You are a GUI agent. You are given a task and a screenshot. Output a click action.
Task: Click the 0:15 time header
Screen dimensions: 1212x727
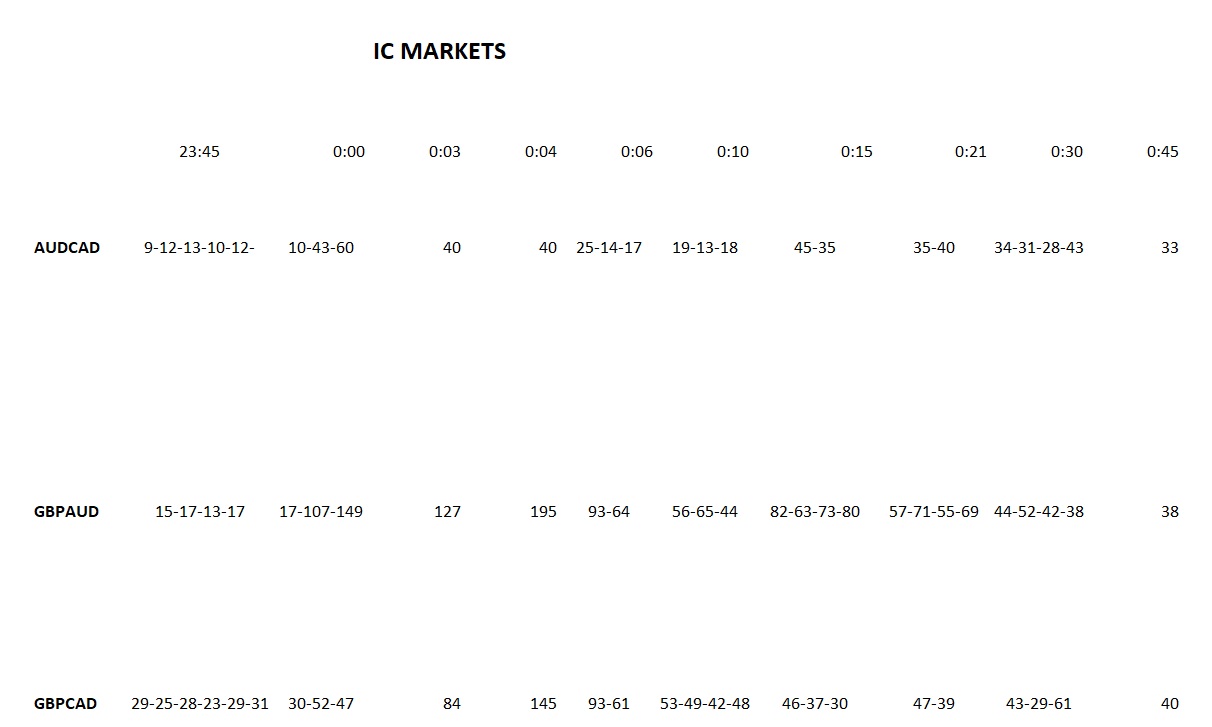[x=857, y=152]
